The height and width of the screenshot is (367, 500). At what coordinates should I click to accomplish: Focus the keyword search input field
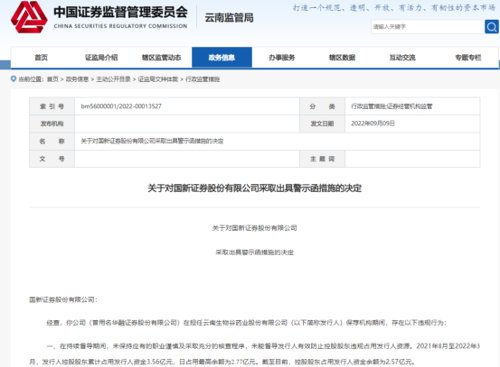(x=428, y=27)
